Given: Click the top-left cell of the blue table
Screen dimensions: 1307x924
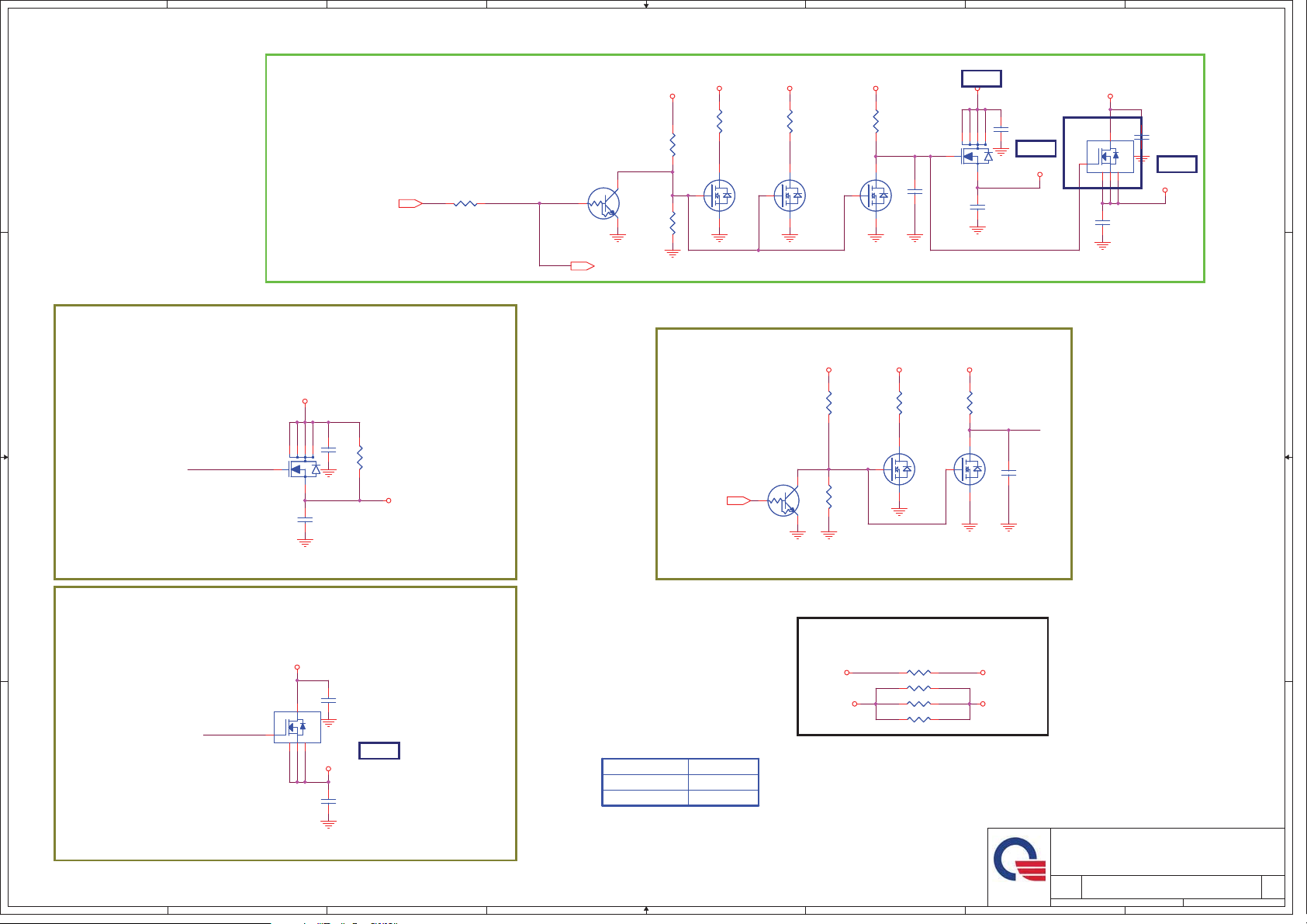Looking at the screenshot, I should (x=645, y=767).
